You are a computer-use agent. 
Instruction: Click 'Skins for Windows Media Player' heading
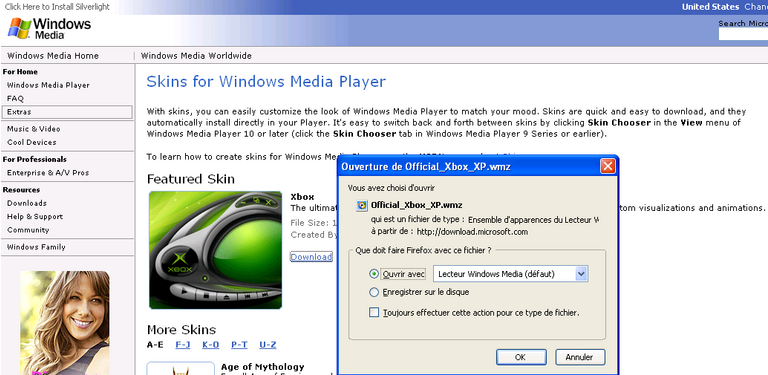point(266,81)
